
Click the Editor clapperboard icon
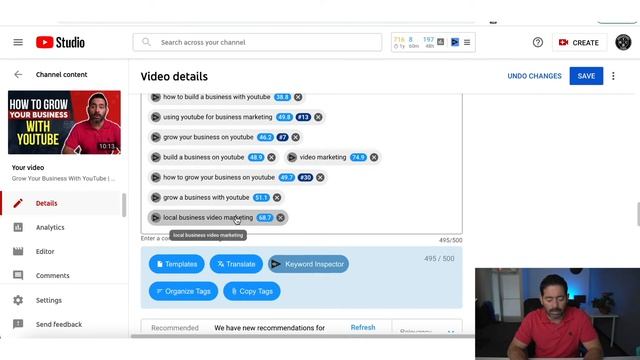[18, 251]
